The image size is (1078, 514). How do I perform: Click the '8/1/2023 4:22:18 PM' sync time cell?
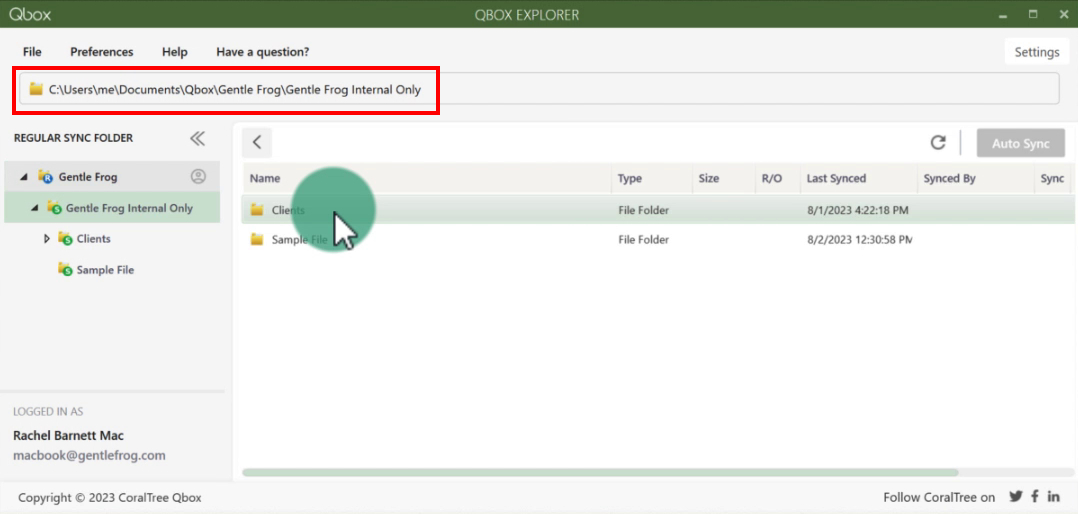click(858, 210)
